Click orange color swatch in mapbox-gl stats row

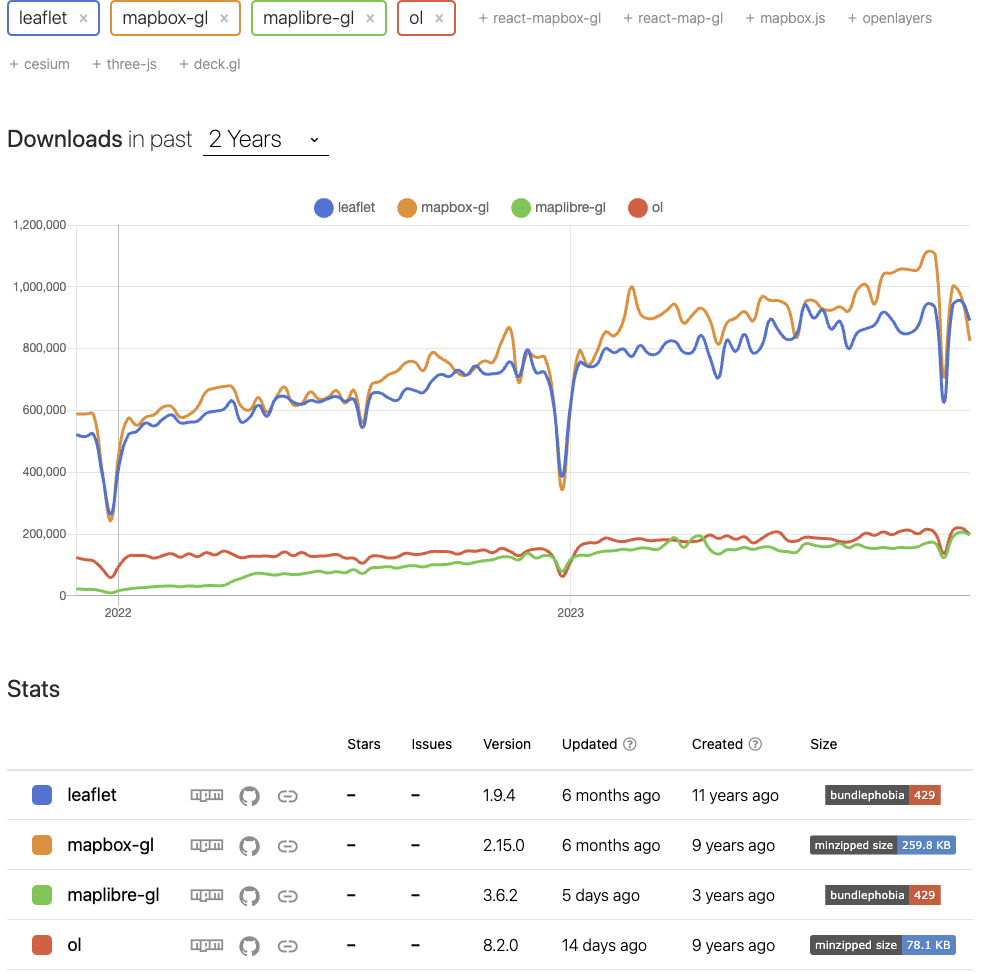(42, 845)
